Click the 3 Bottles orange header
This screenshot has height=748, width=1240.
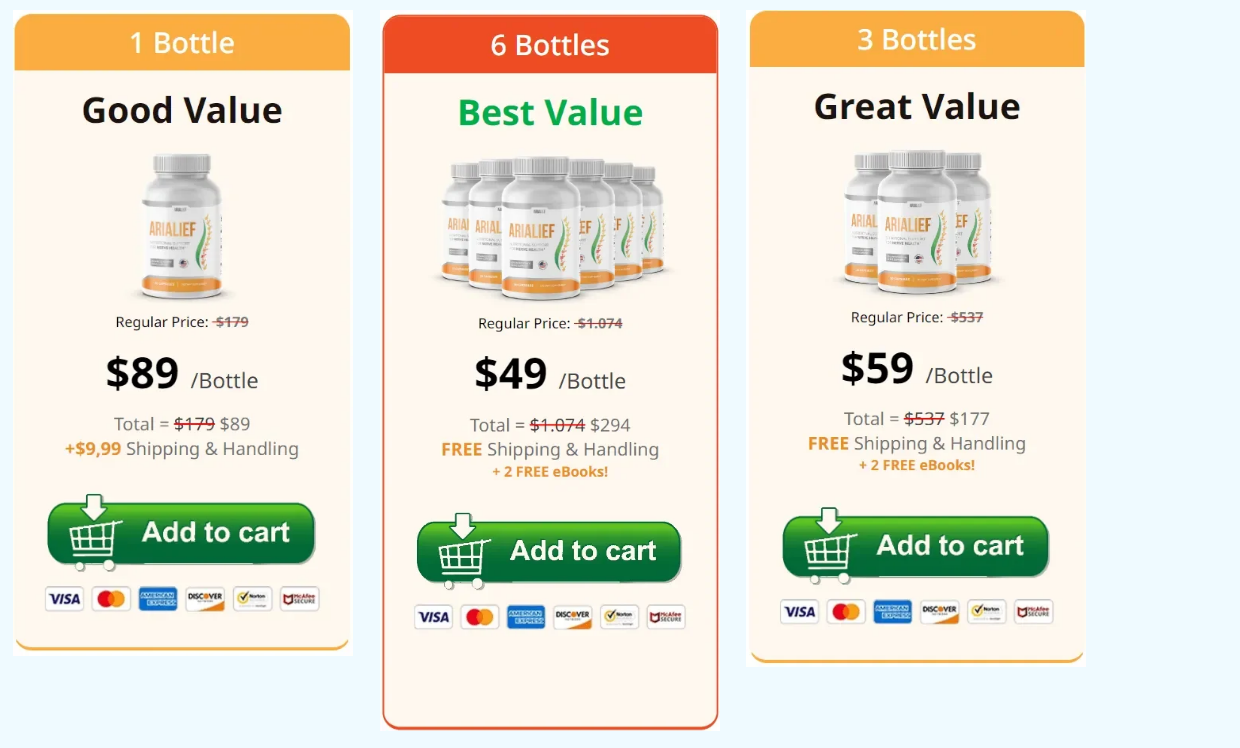pos(917,40)
